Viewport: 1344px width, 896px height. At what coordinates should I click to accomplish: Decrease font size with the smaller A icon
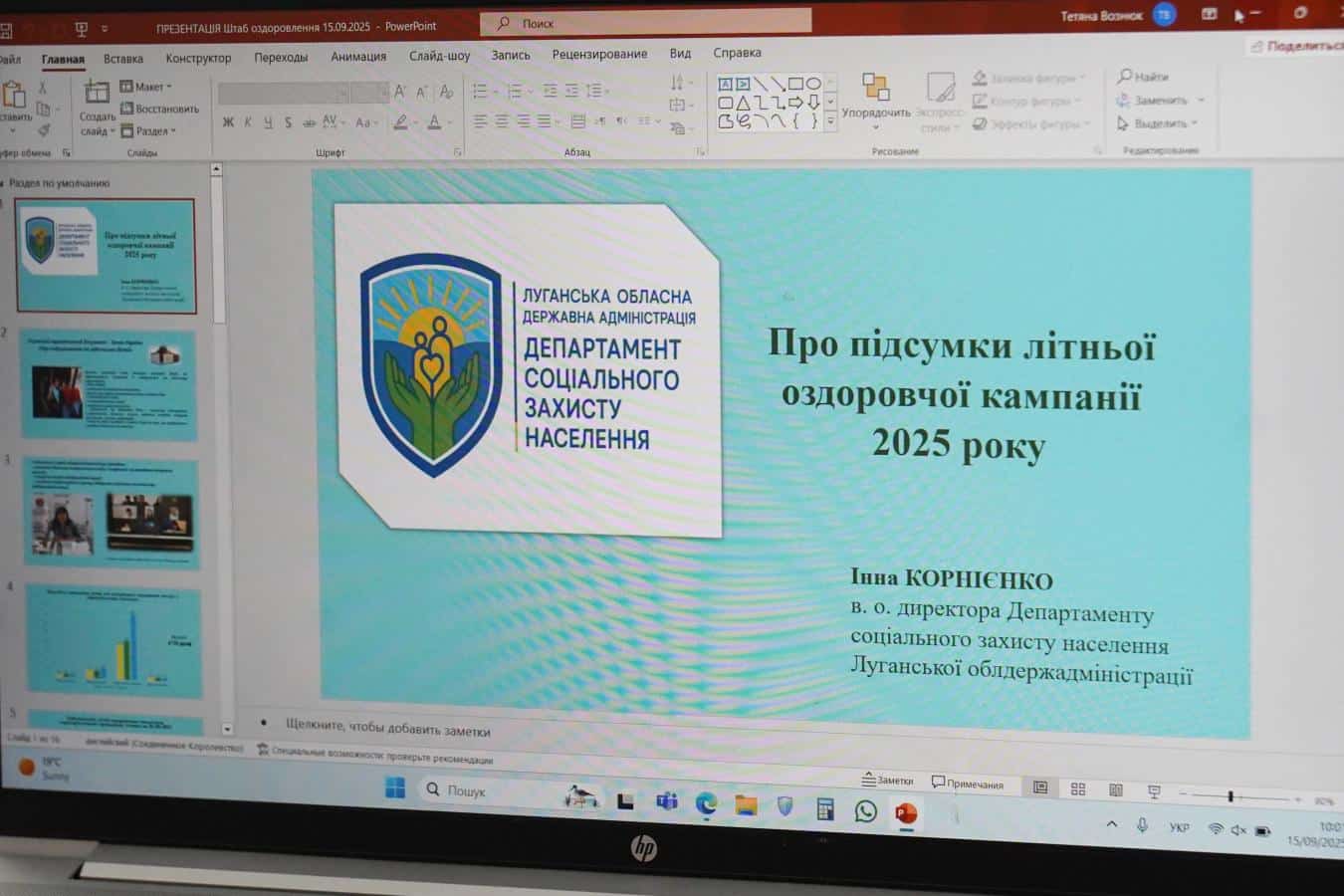pyautogui.click(x=421, y=92)
